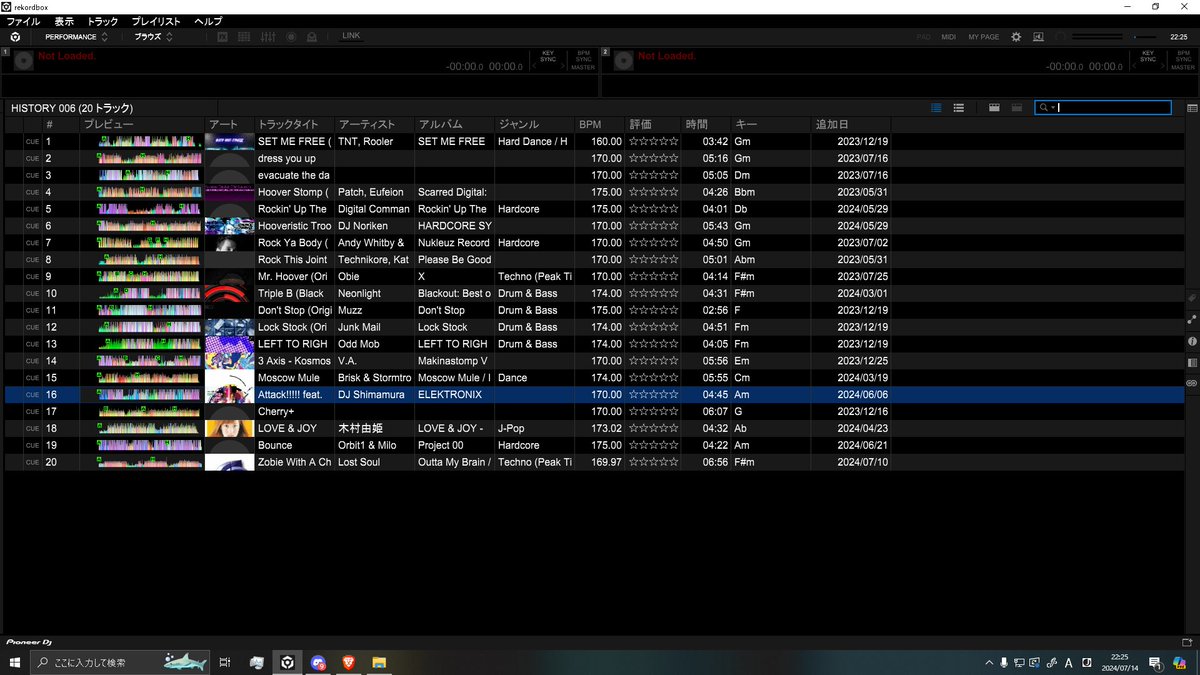Click the rekordbox logo icon in toolbar

point(14,37)
